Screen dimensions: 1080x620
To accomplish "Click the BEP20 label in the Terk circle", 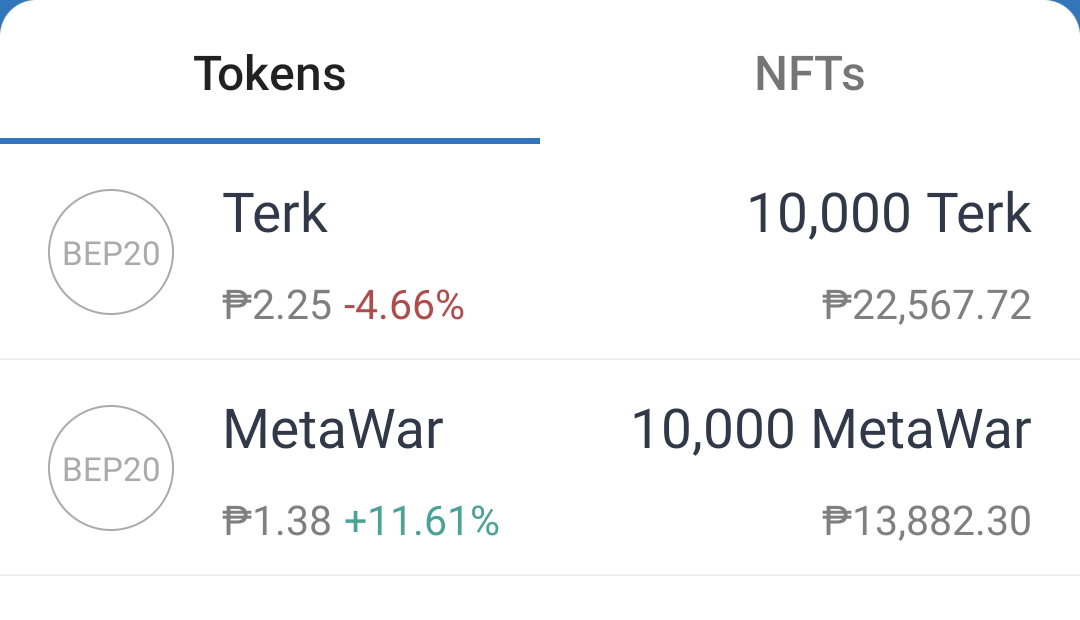I will (111, 254).
